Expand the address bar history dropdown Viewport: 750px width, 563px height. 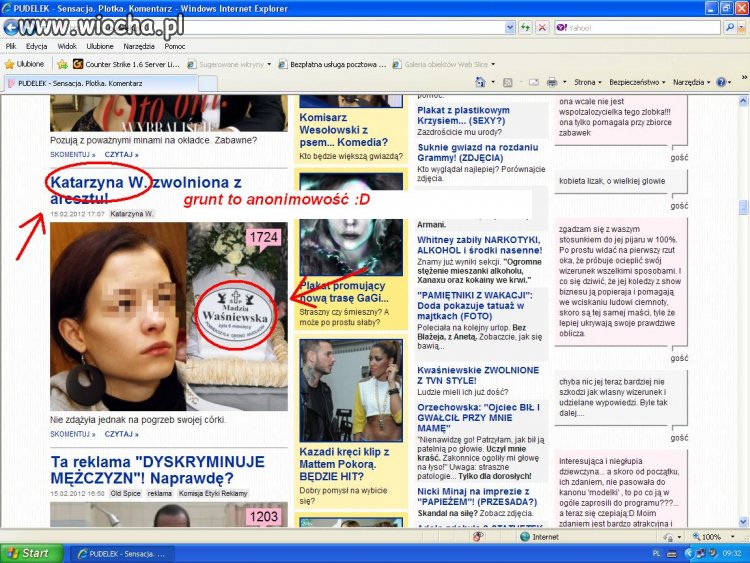point(509,28)
